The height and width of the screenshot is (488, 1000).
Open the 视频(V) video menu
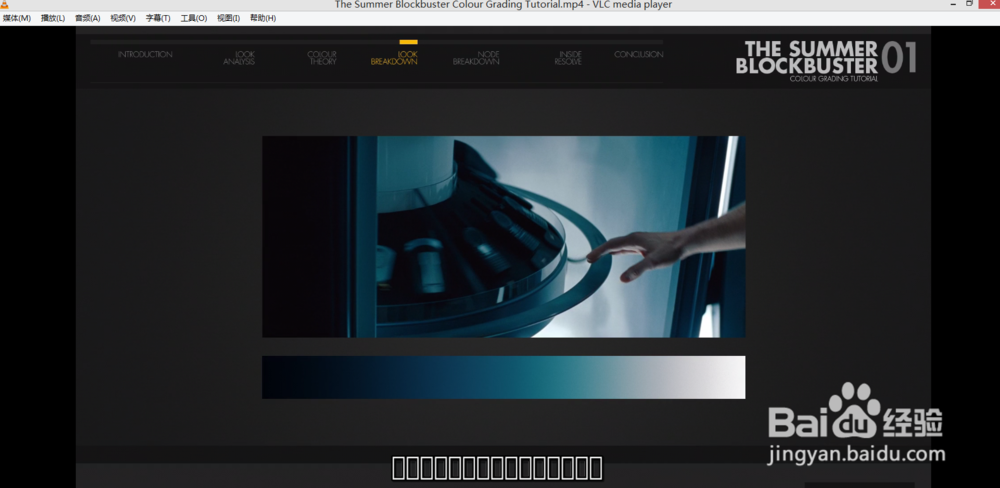pyautogui.click(x=122, y=18)
